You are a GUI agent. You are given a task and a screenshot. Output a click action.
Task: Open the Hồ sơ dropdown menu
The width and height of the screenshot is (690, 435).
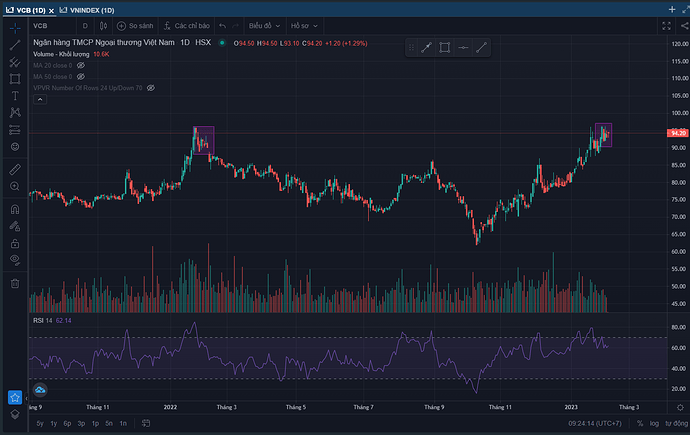click(302, 25)
